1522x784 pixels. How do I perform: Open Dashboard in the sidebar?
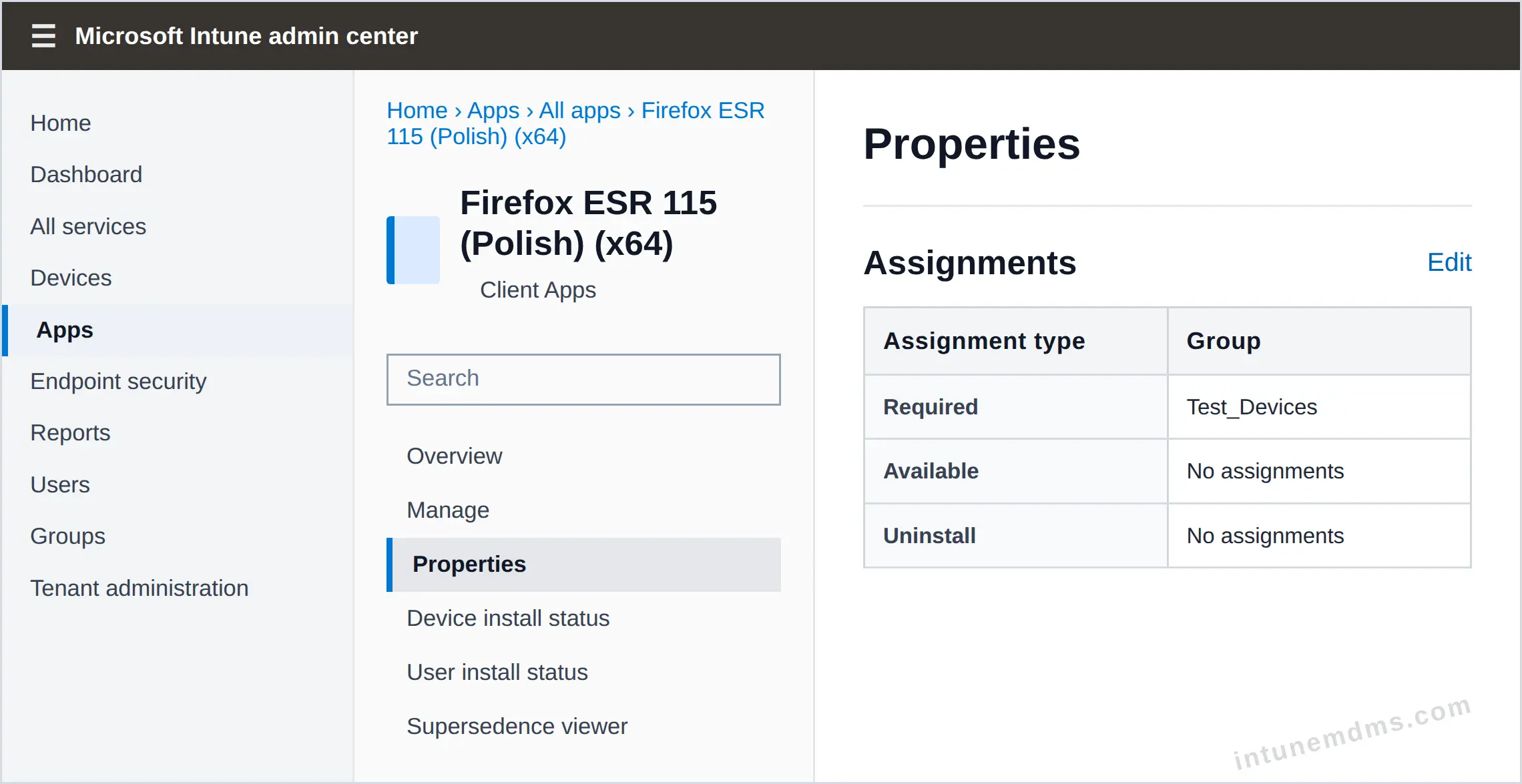click(86, 174)
